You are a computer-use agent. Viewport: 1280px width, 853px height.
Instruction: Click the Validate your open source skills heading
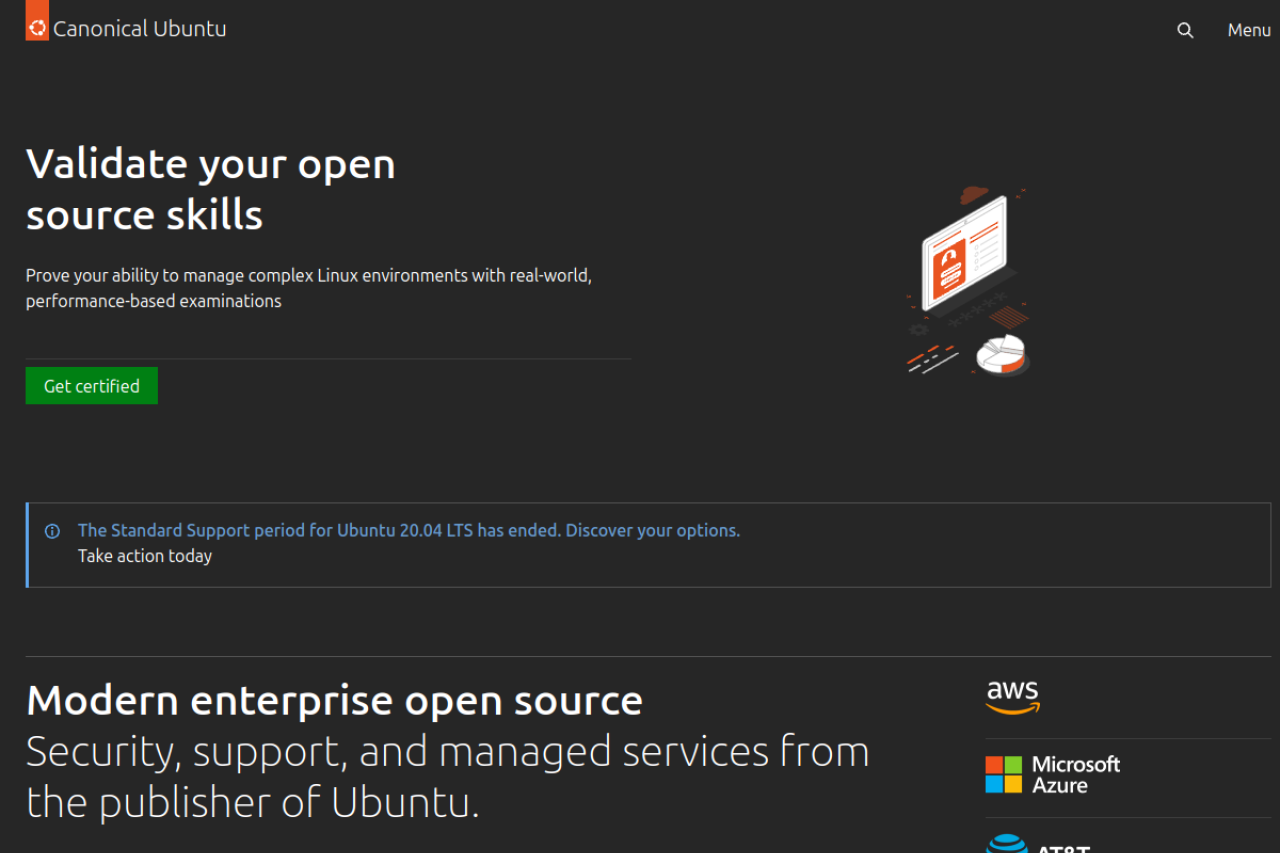[x=211, y=189]
